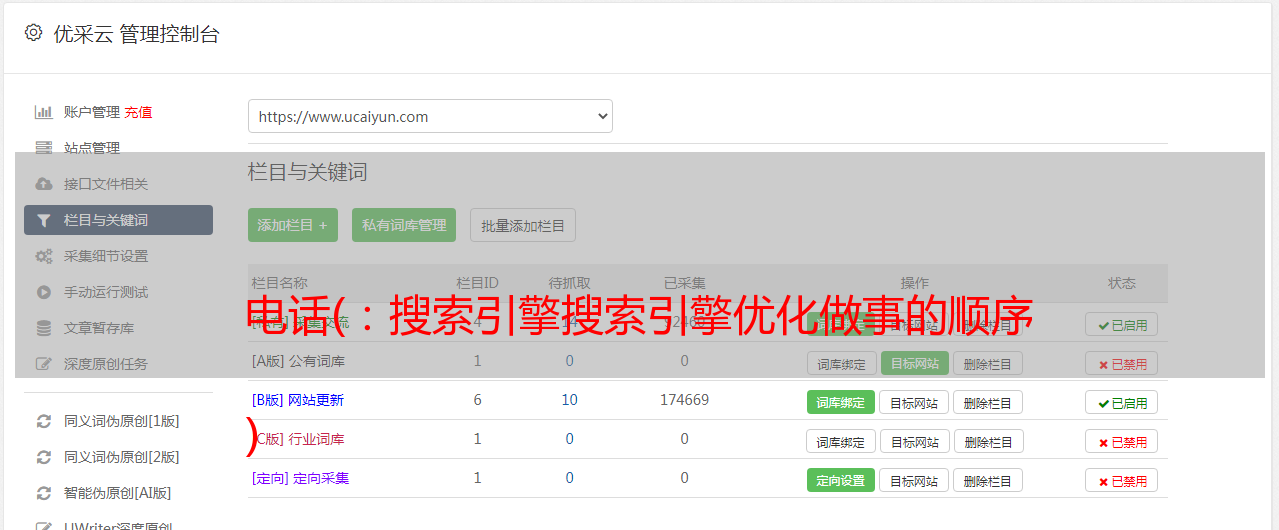
Task: Click the [定向] 定向采集 column name
Action: [300, 478]
